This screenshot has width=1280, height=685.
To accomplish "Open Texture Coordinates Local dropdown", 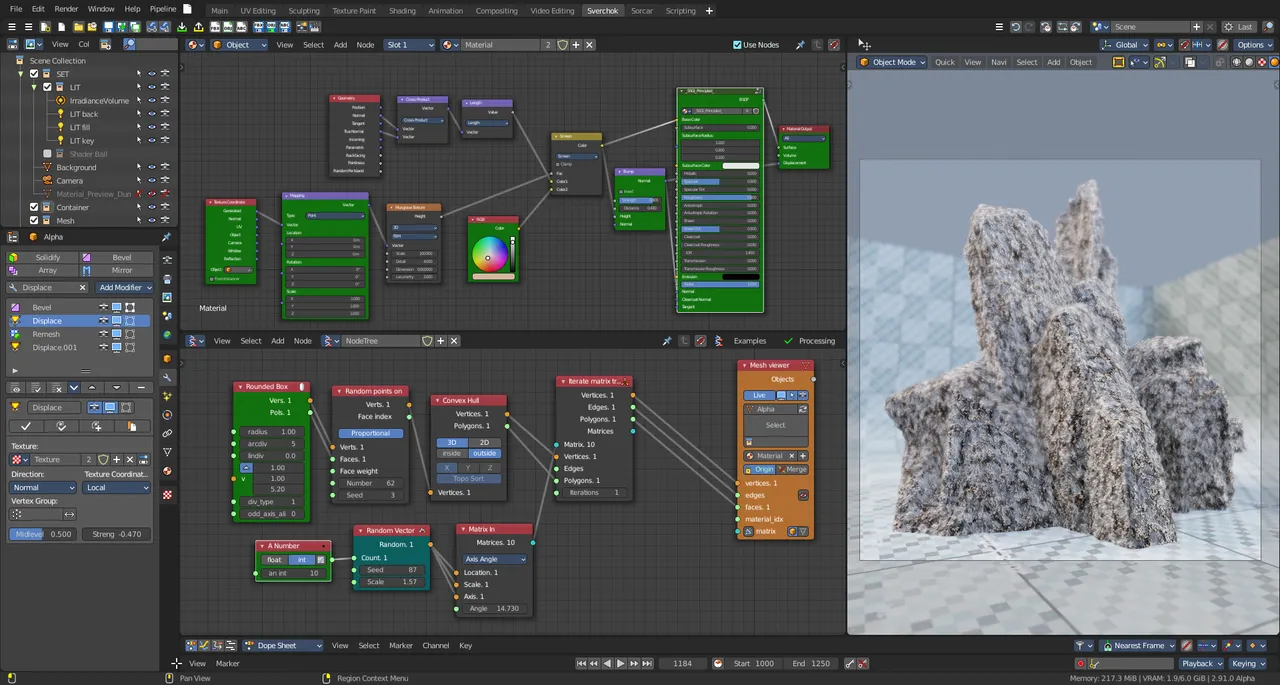I will coord(117,487).
